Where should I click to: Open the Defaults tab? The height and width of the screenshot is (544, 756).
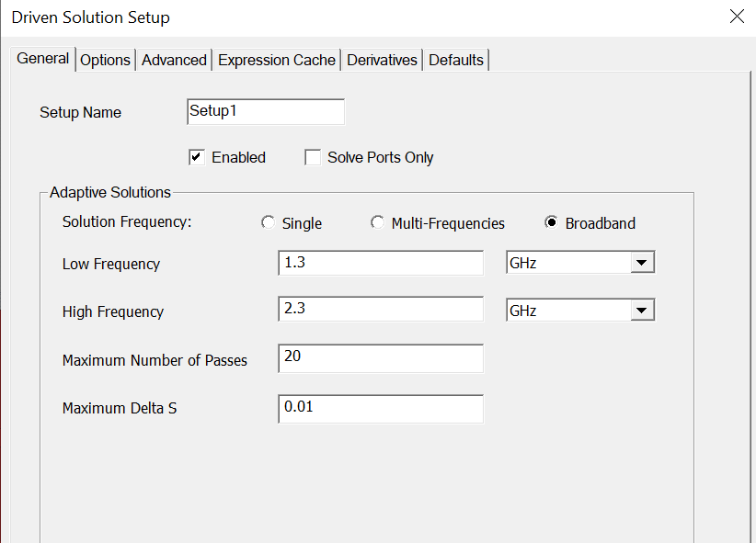456,60
